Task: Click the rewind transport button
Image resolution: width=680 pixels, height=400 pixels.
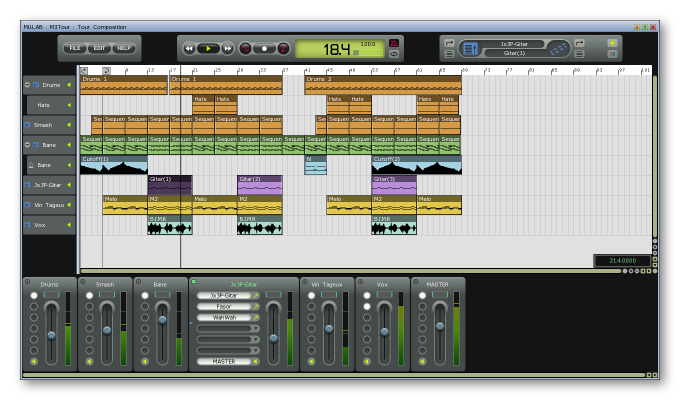Action: pyautogui.click(x=189, y=49)
